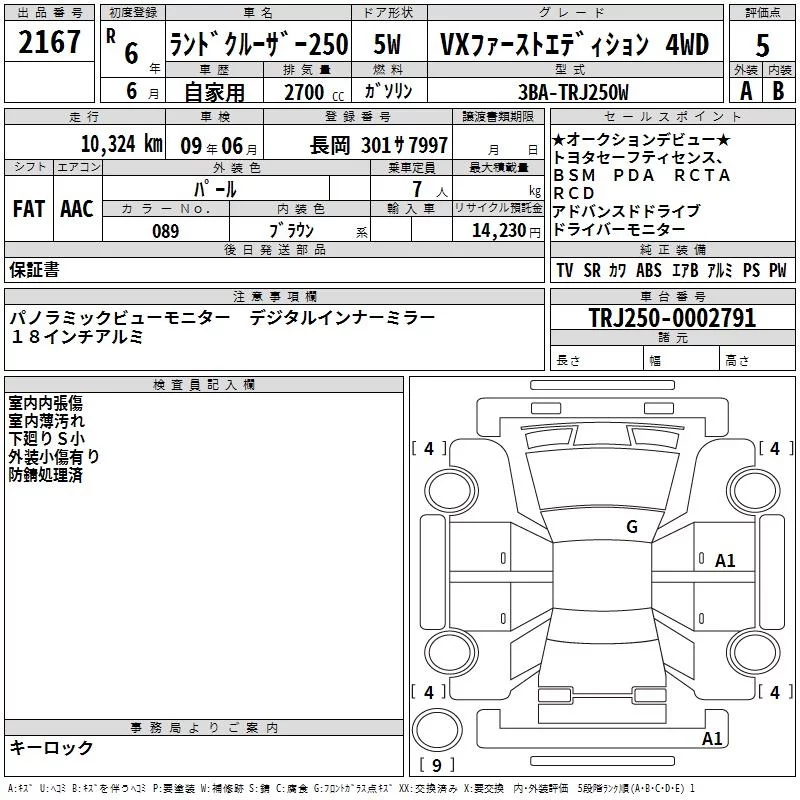Click lot number 2167
Screen dimensions: 800x800
click(49, 41)
